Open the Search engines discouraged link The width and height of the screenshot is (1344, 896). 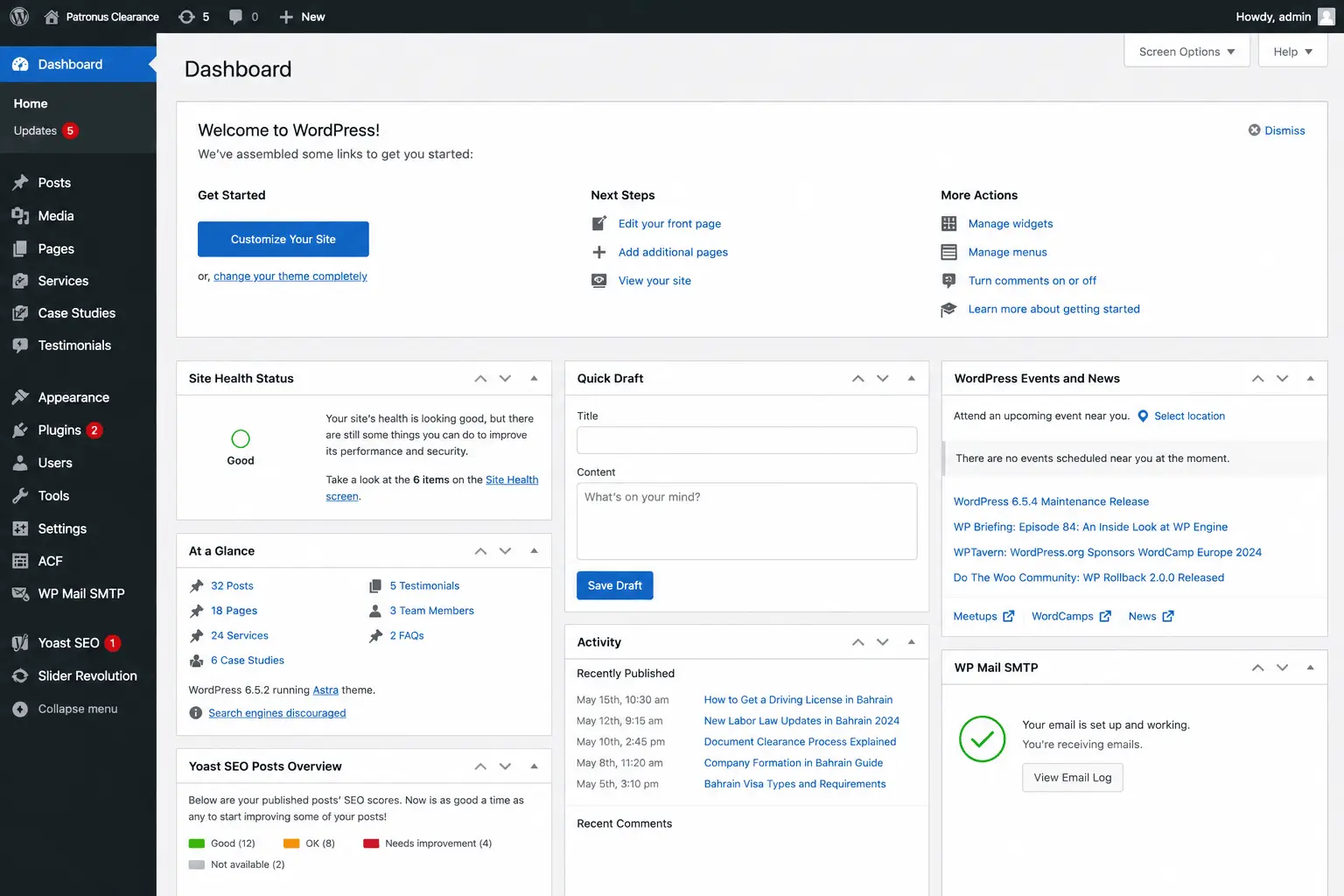276,713
